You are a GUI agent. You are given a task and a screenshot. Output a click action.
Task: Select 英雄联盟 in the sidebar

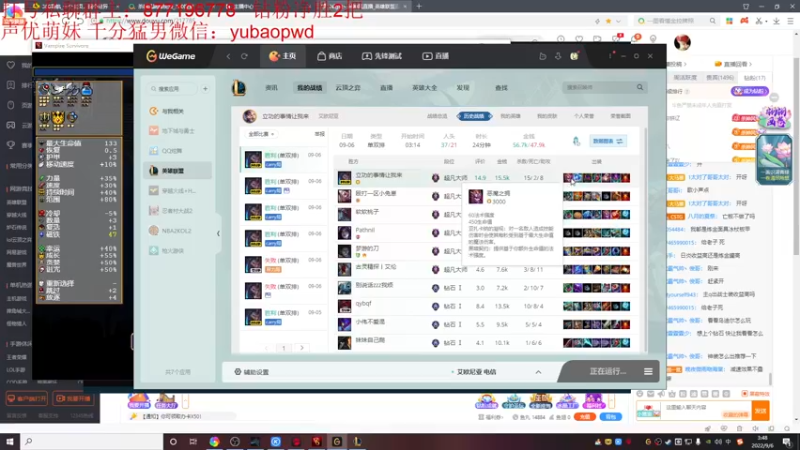178,170
